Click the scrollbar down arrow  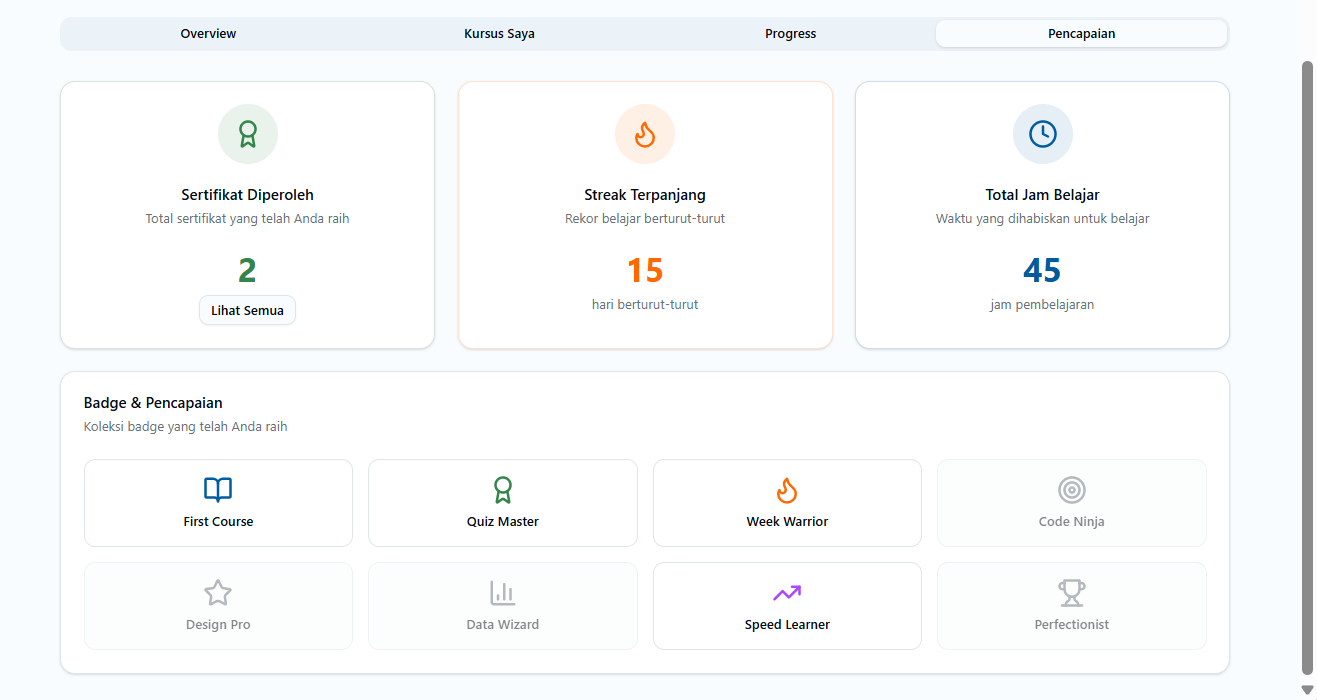(x=1307, y=690)
